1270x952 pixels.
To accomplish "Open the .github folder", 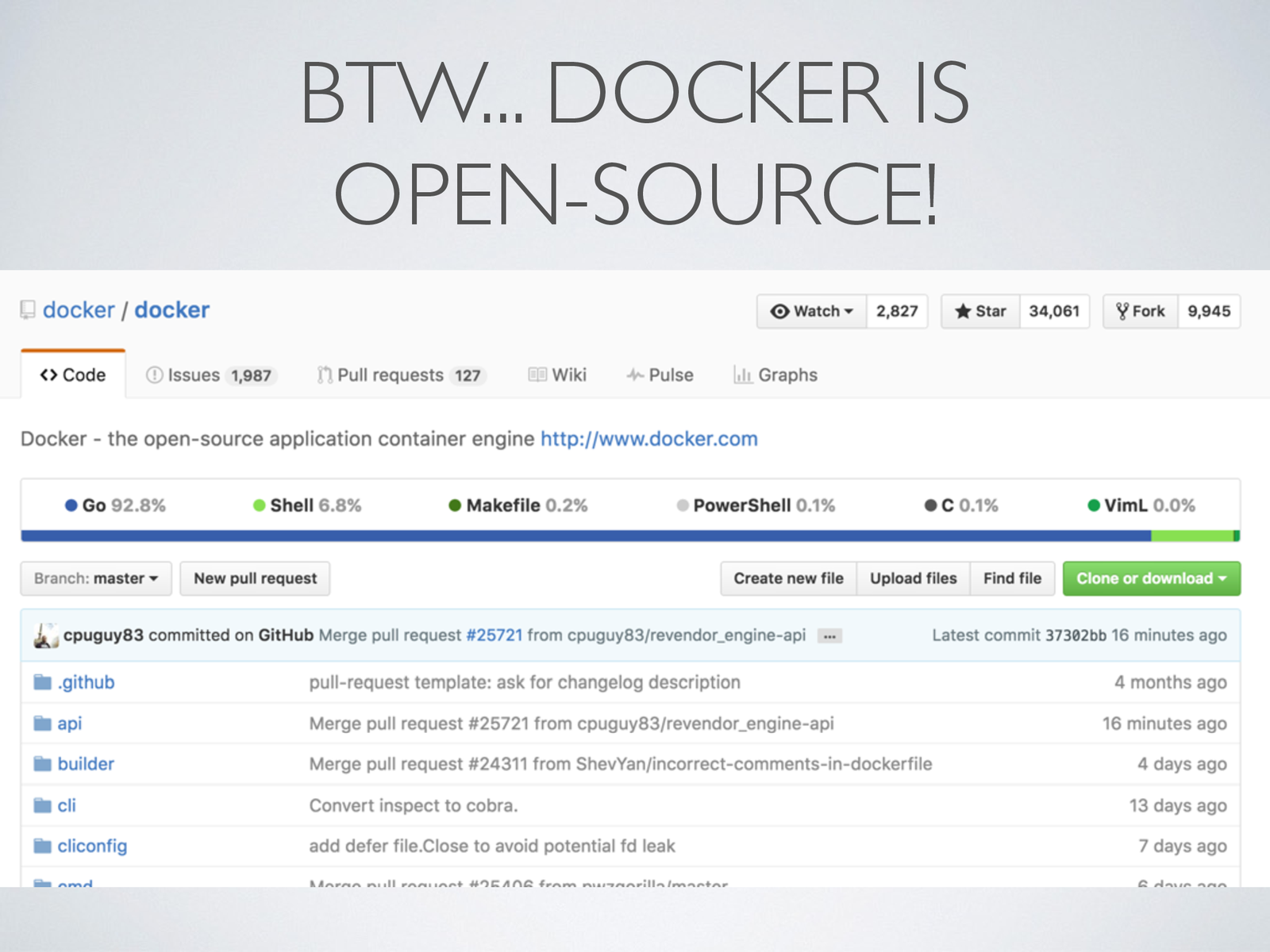I will coord(86,682).
